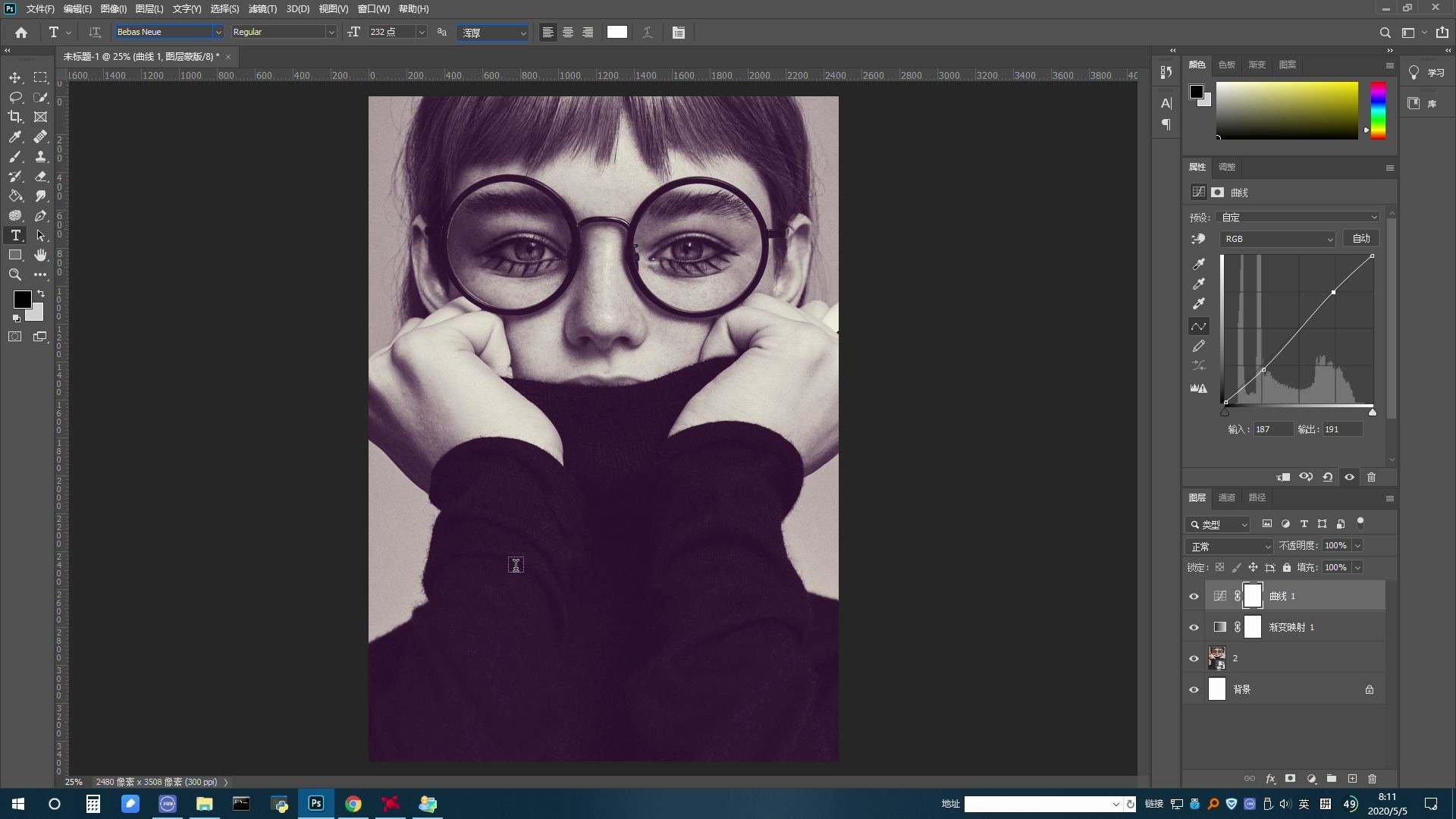This screenshot has height=819, width=1456.
Task: Select the Crop tool
Action: click(15, 117)
